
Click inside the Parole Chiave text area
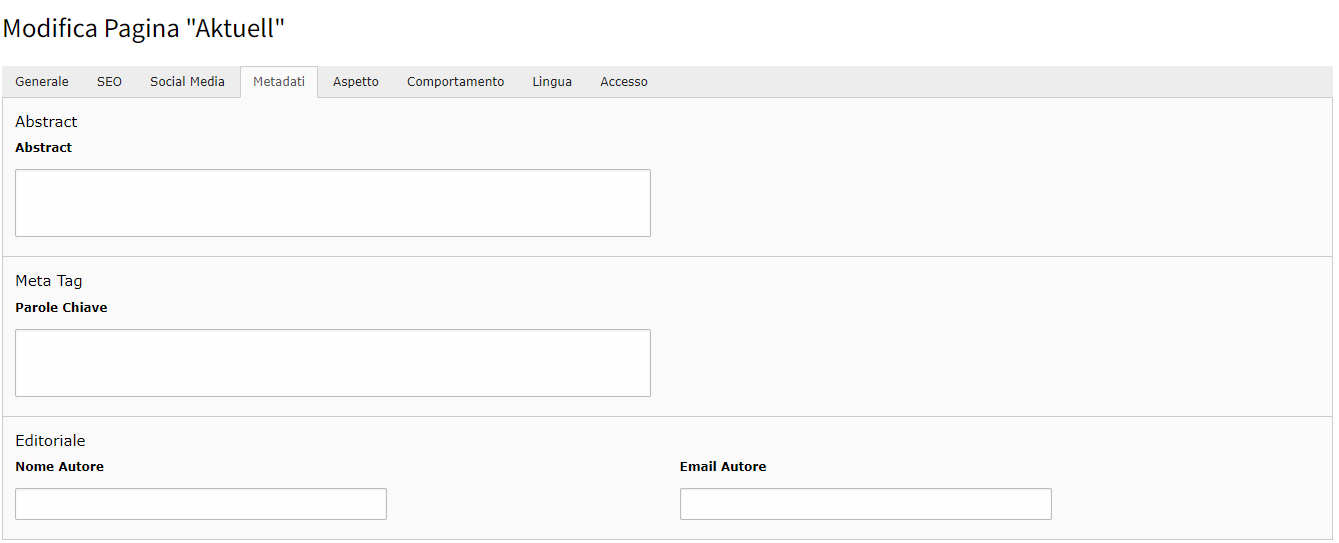332,363
